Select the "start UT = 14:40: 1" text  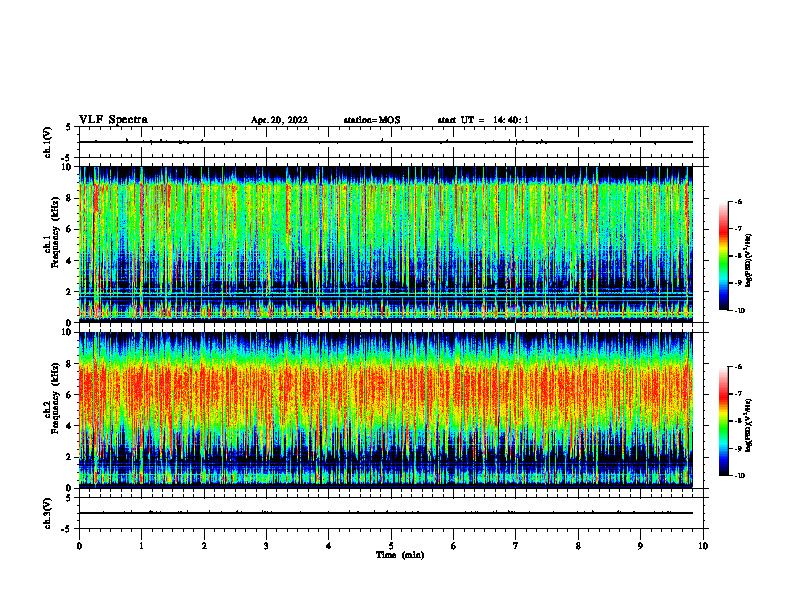tap(483, 120)
